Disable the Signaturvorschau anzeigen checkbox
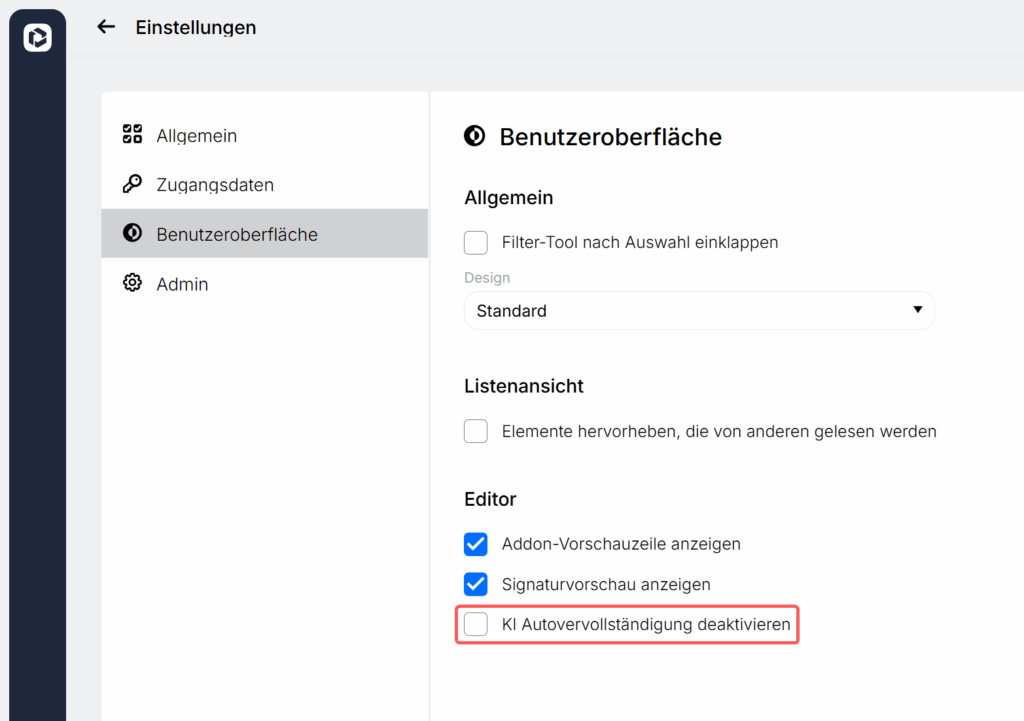The width and height of the screenshot is (1024, 721). [x=476, y=584]
